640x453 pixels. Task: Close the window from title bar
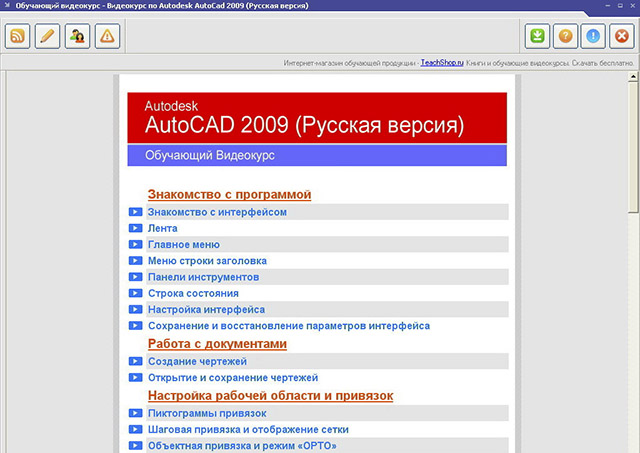pyautogui.click(x=632, y=6)
